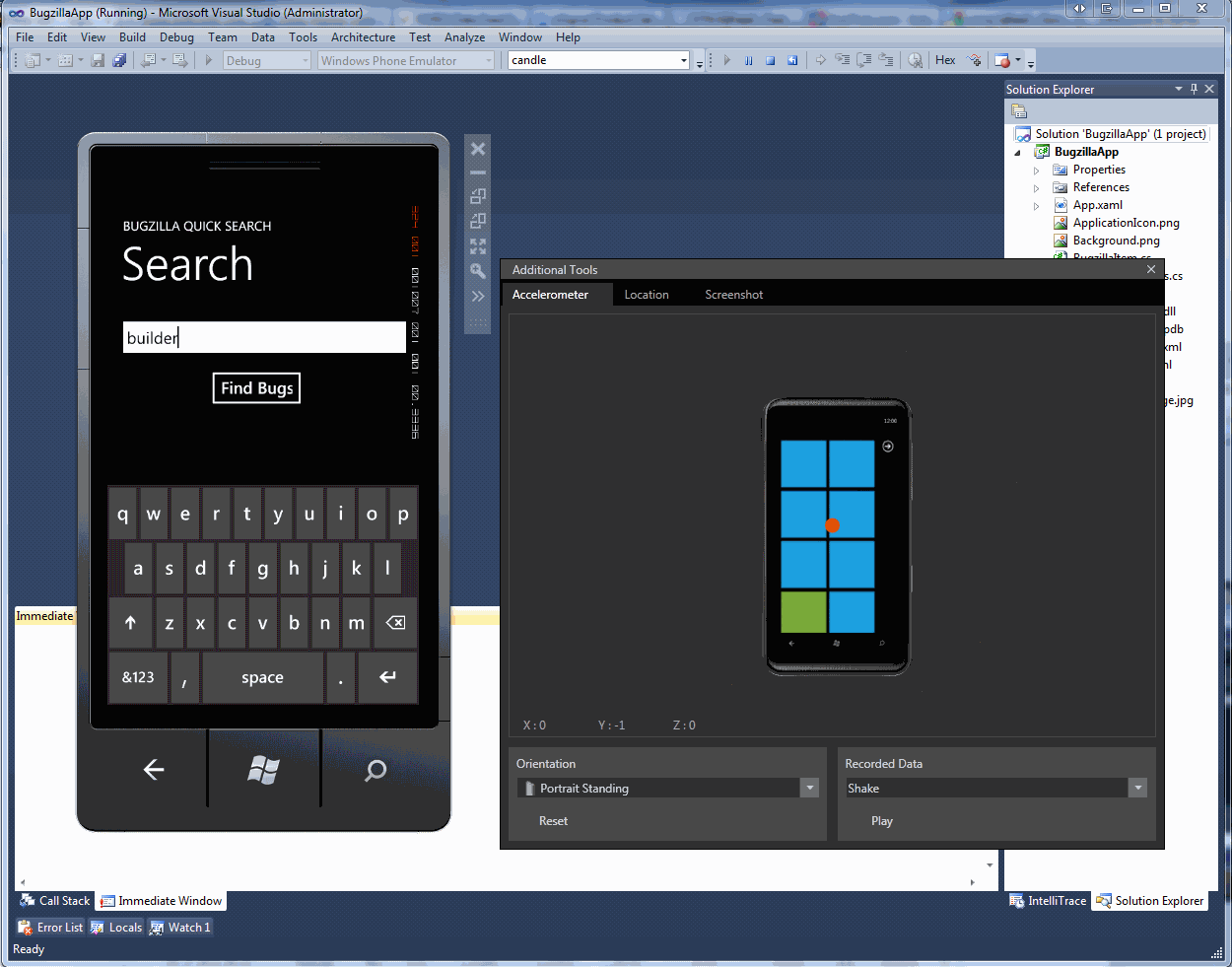1232x967 pixels.
Task: Tap the shift arrow key on phone keyboard
Action: 130,623
